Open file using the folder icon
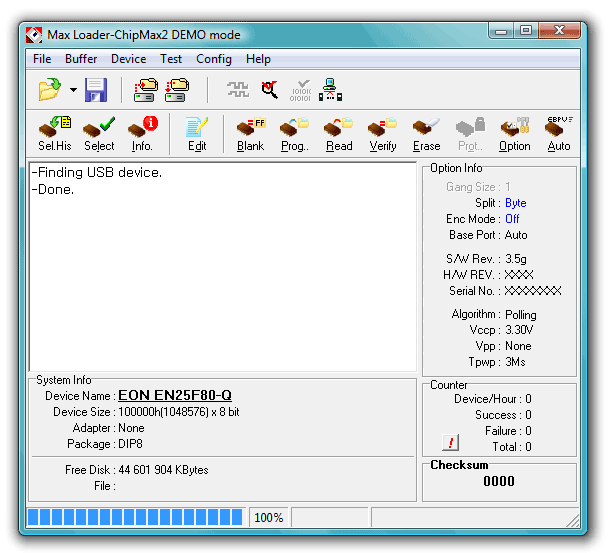614x553 pixels. pyautogui.click(x=50, y=90)
